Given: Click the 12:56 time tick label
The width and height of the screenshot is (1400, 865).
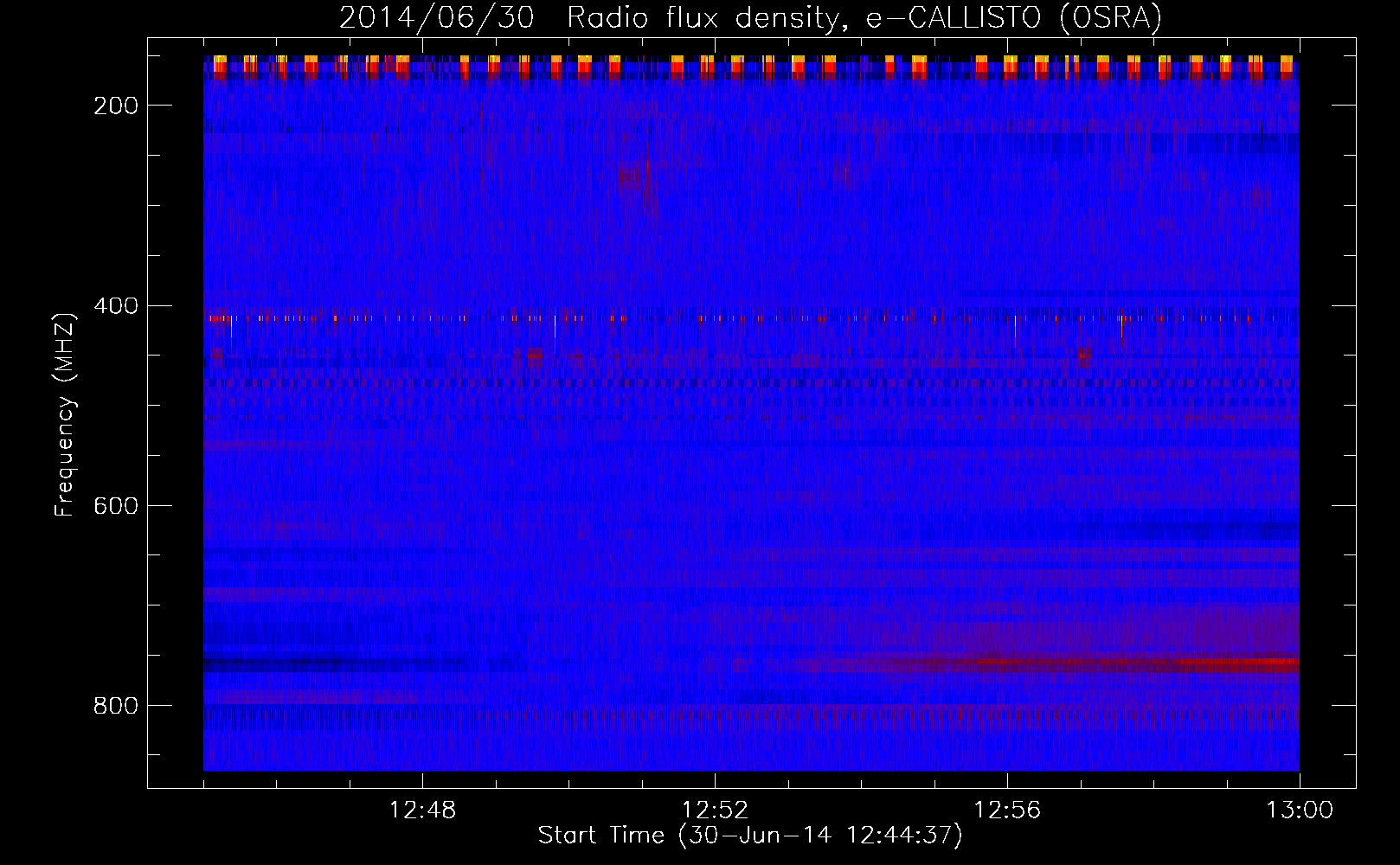Looking at the screenshot, I should coord(1007,811).
